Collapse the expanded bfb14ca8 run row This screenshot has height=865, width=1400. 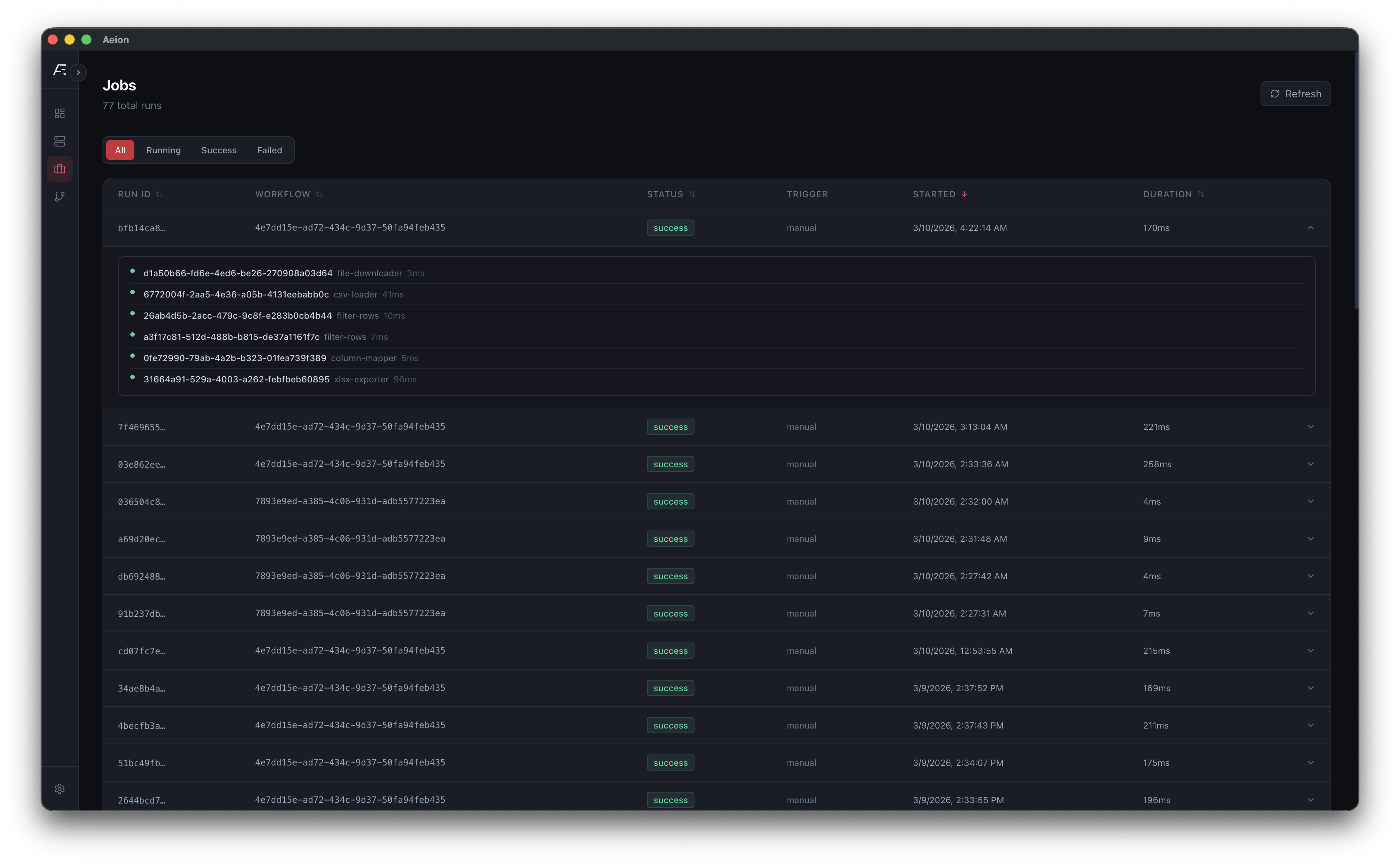click(1310, 228)
